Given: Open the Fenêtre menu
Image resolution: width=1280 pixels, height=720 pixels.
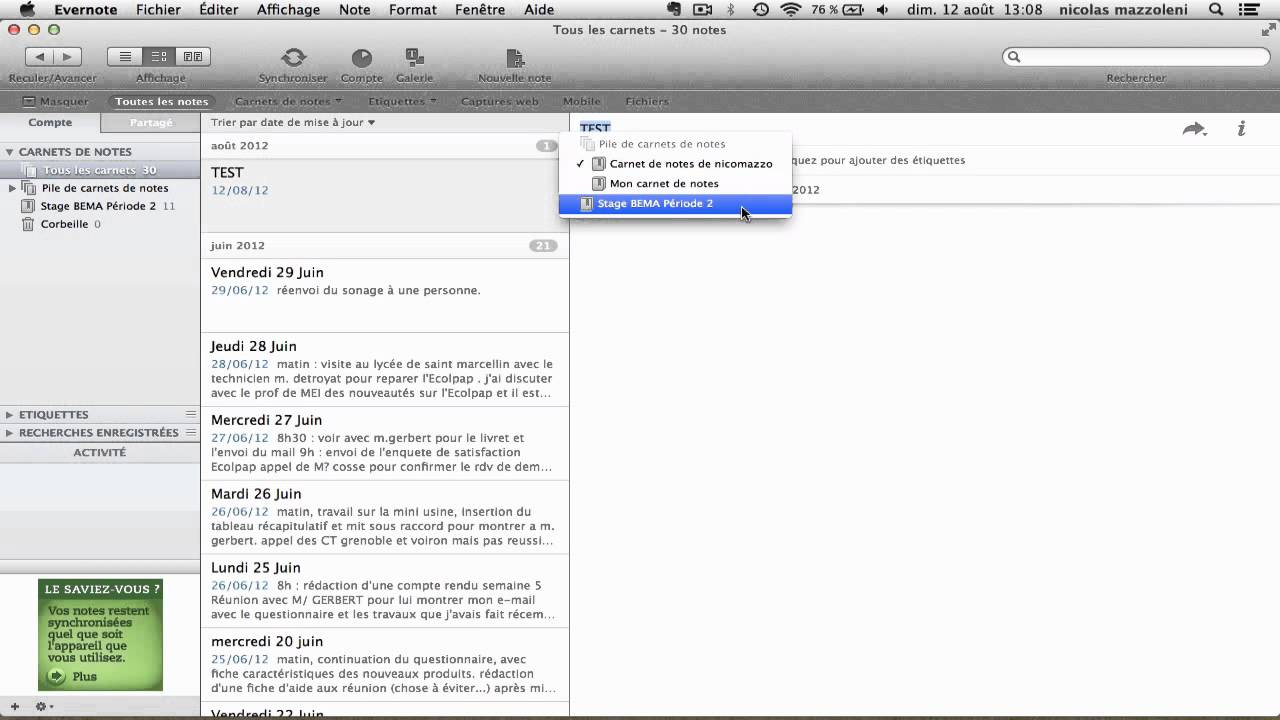Looking at the screenshot, I should coord(480,10).
